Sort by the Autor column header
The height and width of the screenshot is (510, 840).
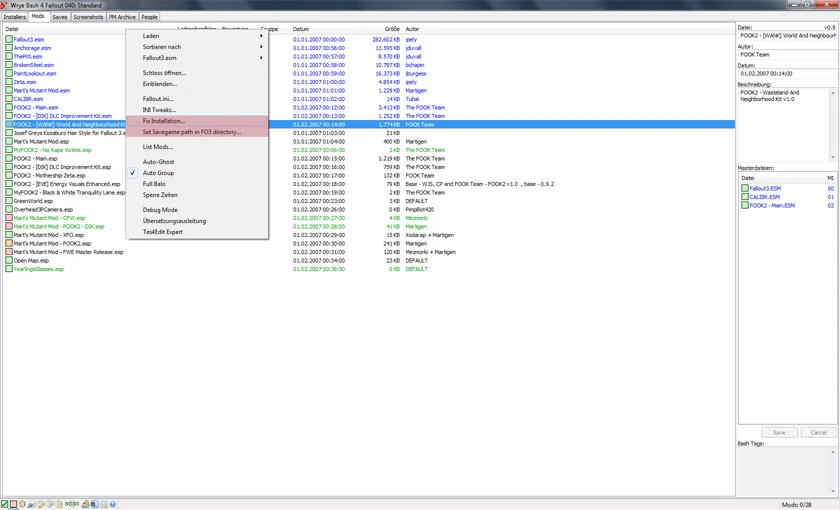[412, 29]
